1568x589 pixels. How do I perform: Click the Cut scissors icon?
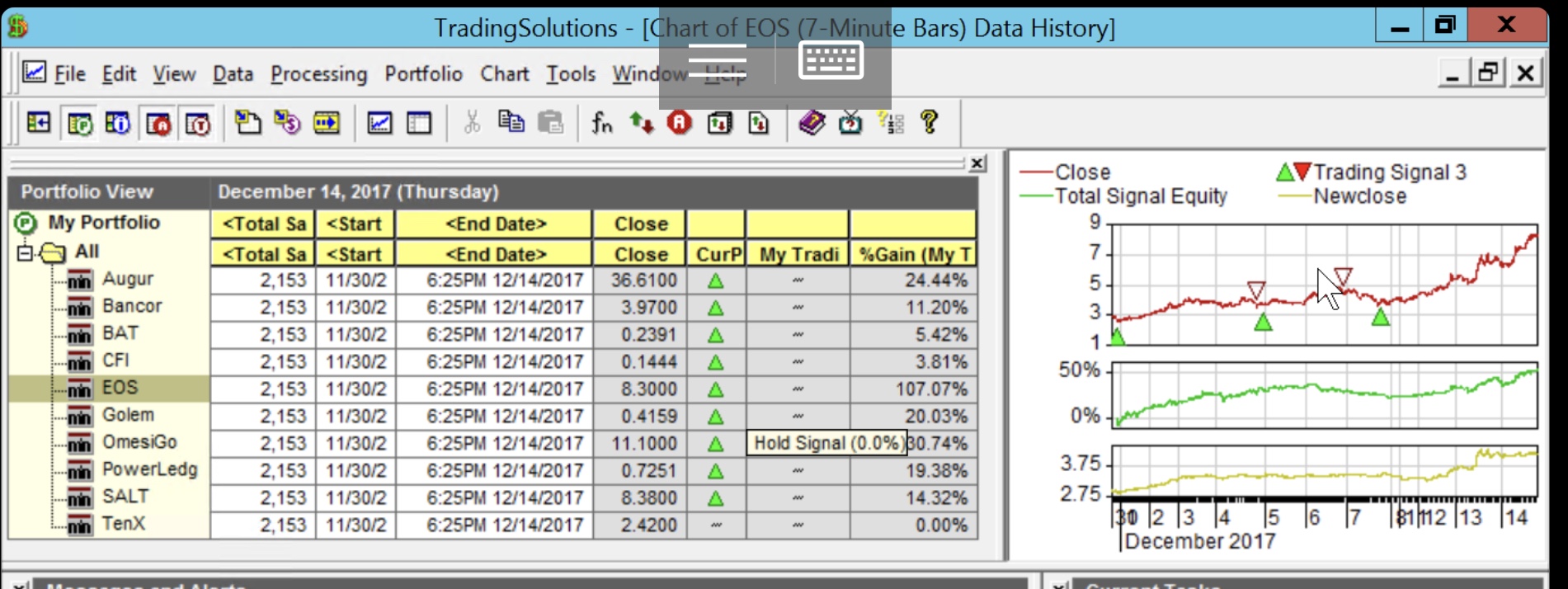[472, 123]
